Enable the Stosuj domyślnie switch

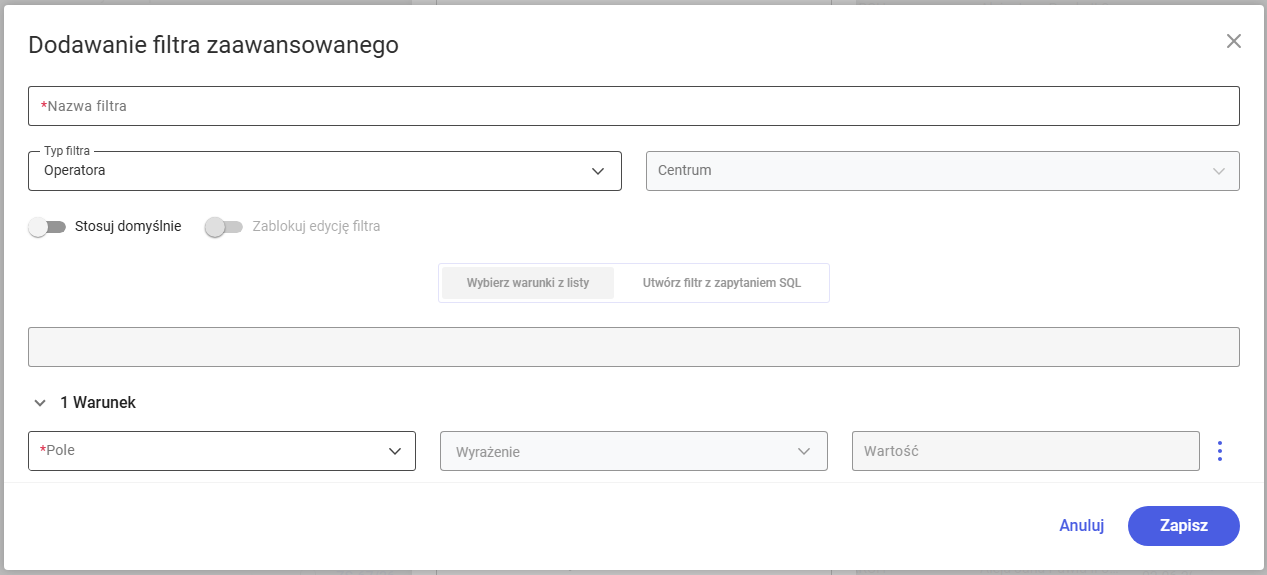[48, 227]
